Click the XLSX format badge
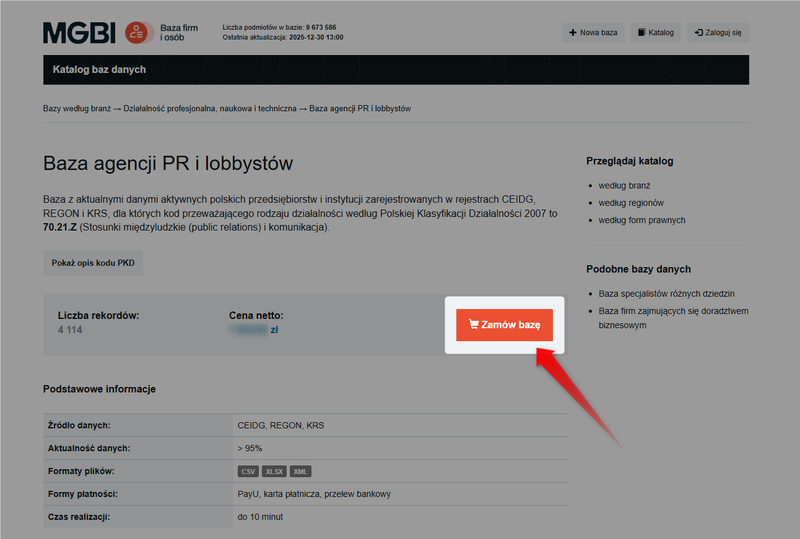 [x=274, y=471]
